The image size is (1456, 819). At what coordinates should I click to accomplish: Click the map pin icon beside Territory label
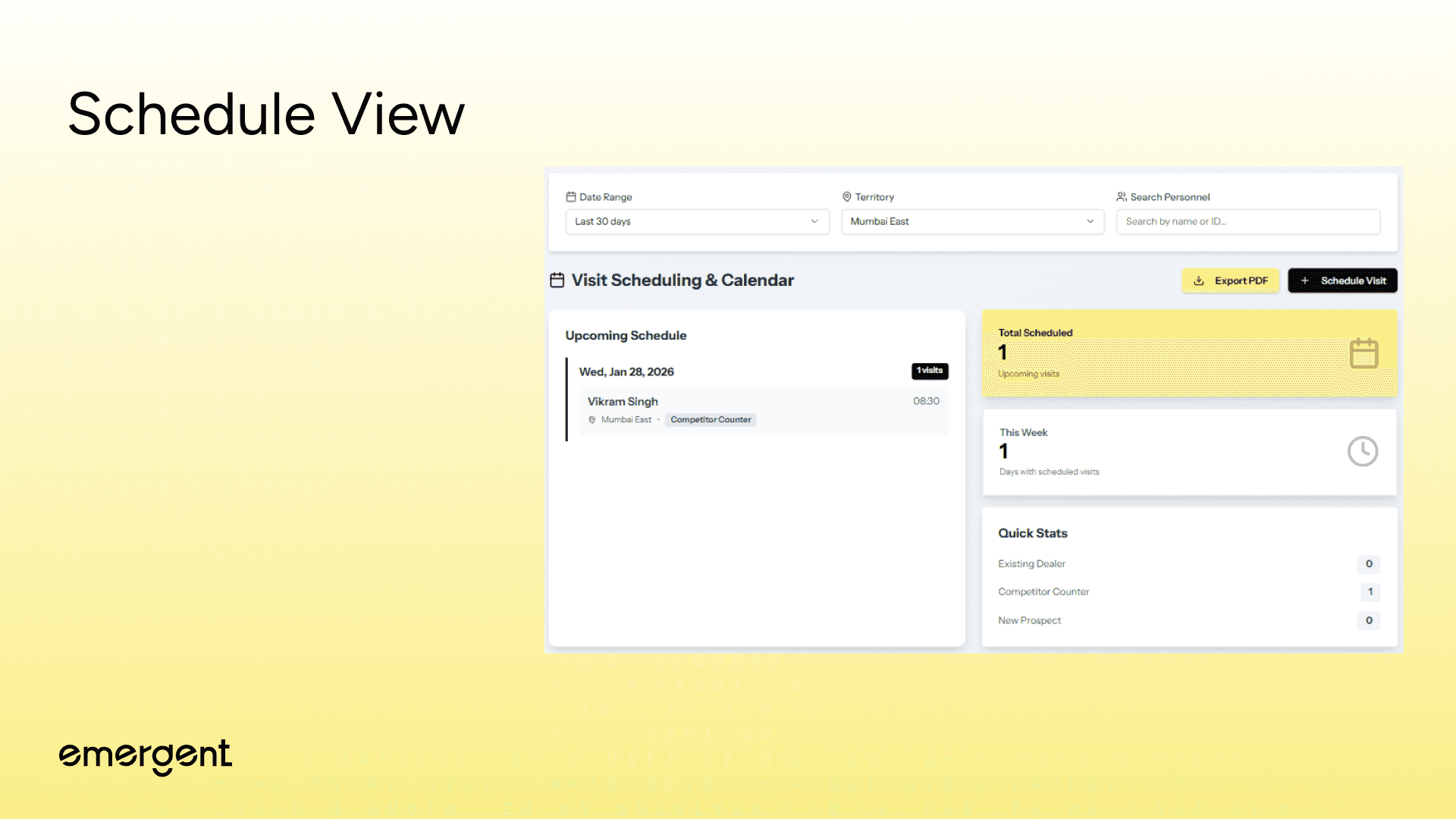[846, 197]
